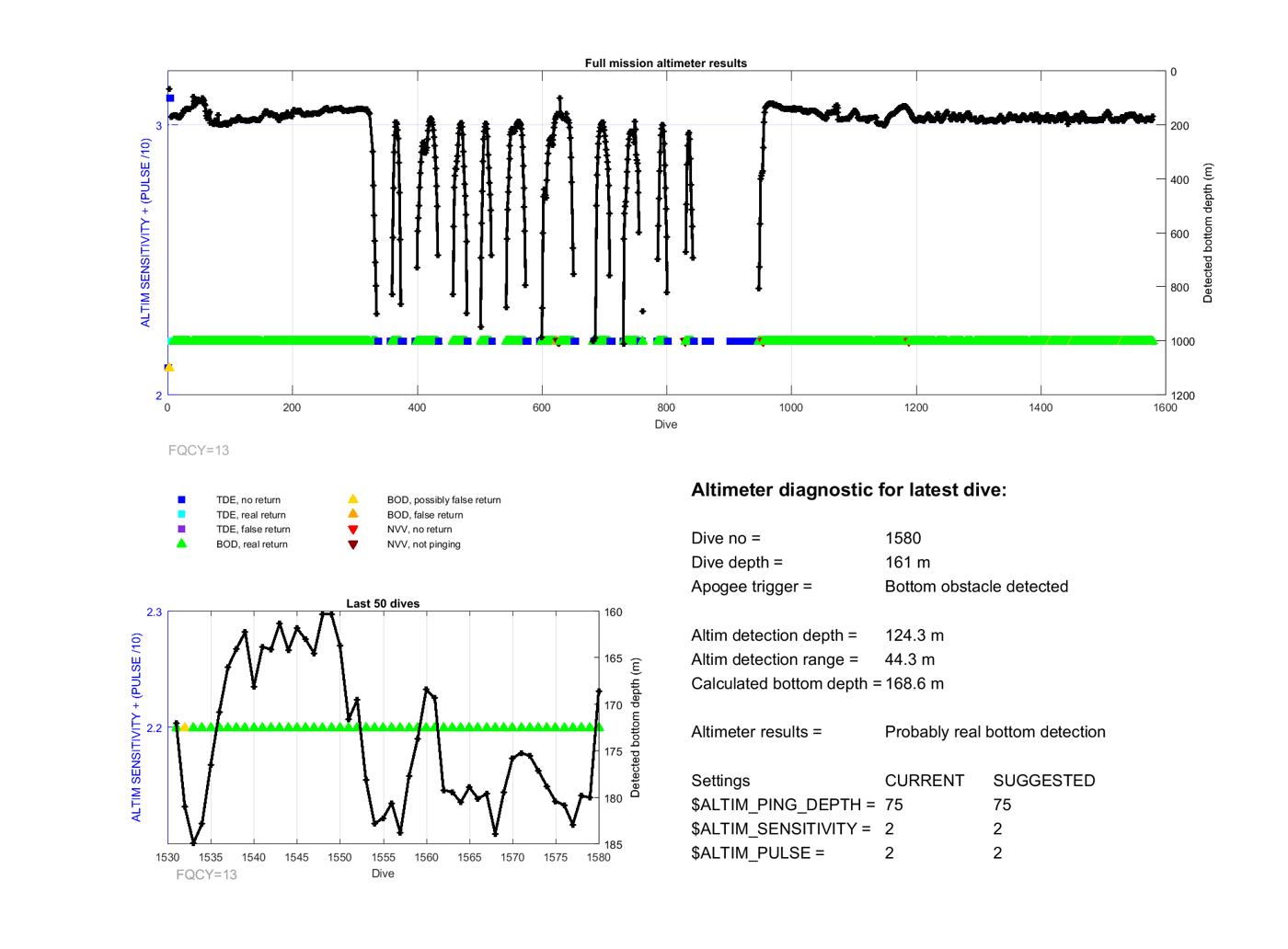
Task: Click the dark red inverted triangle legend marker for NVV, not pinging
Action: [x=352, y=544]
